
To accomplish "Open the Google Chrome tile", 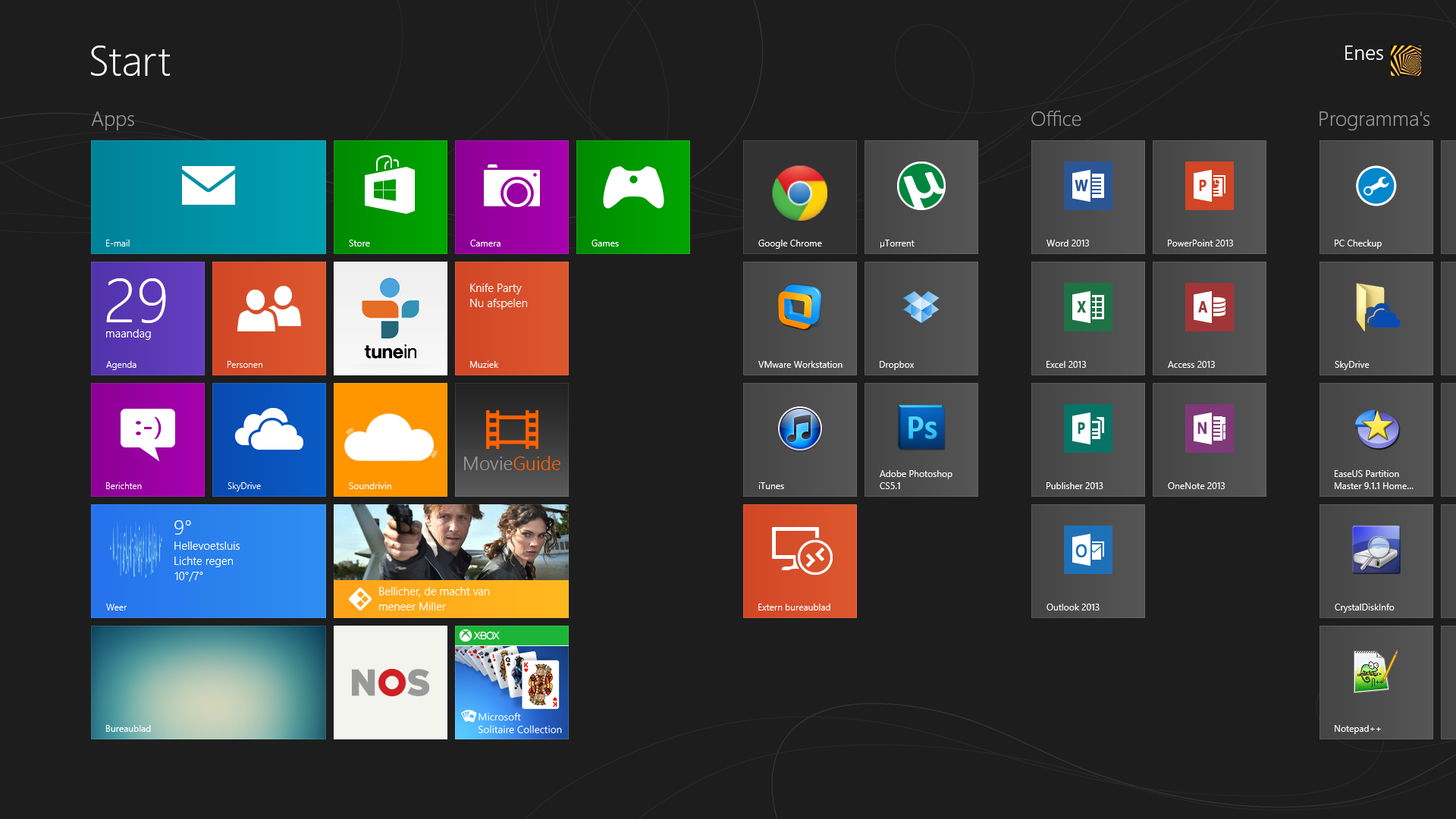I will [x=799, y=196].
